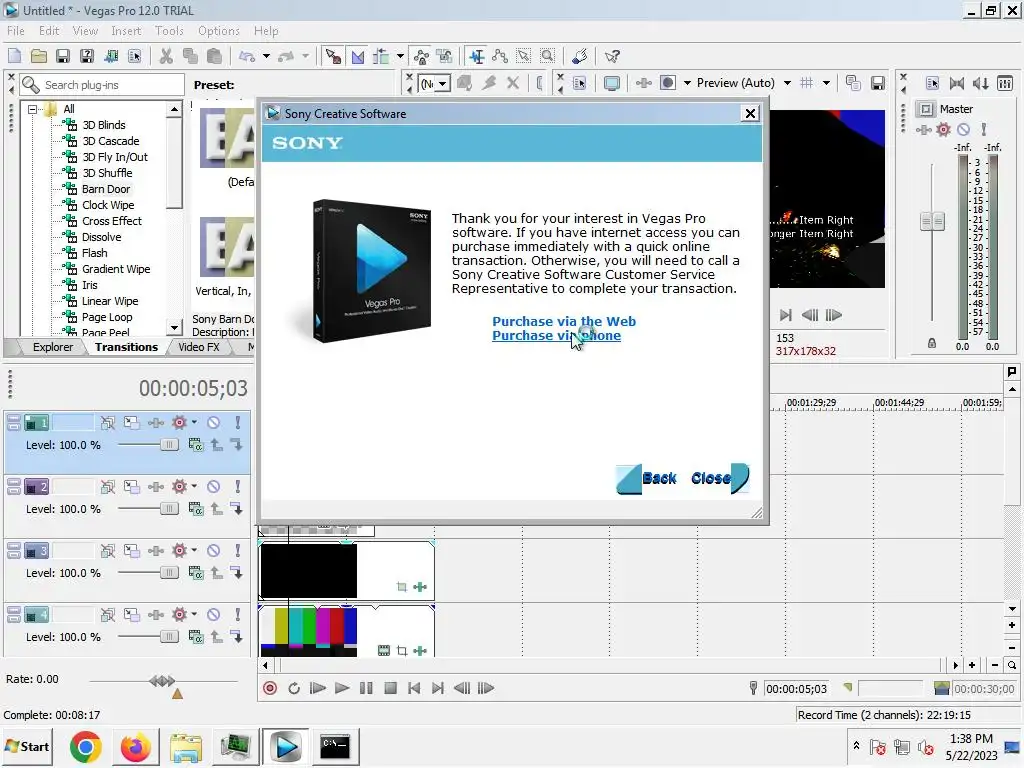
Task: Click the preview grid overlay icon
Action: click(807, 83)
